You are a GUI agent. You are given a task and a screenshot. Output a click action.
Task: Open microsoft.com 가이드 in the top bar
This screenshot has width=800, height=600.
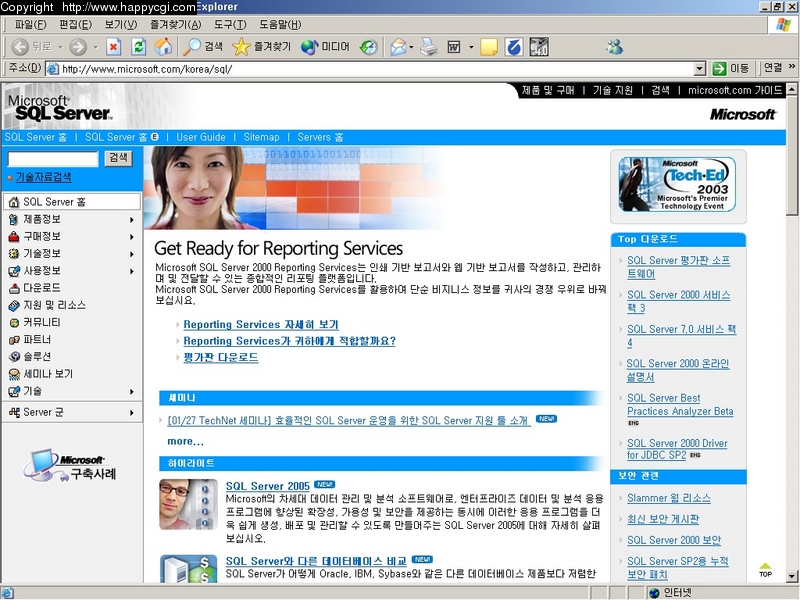click(735, 91)
